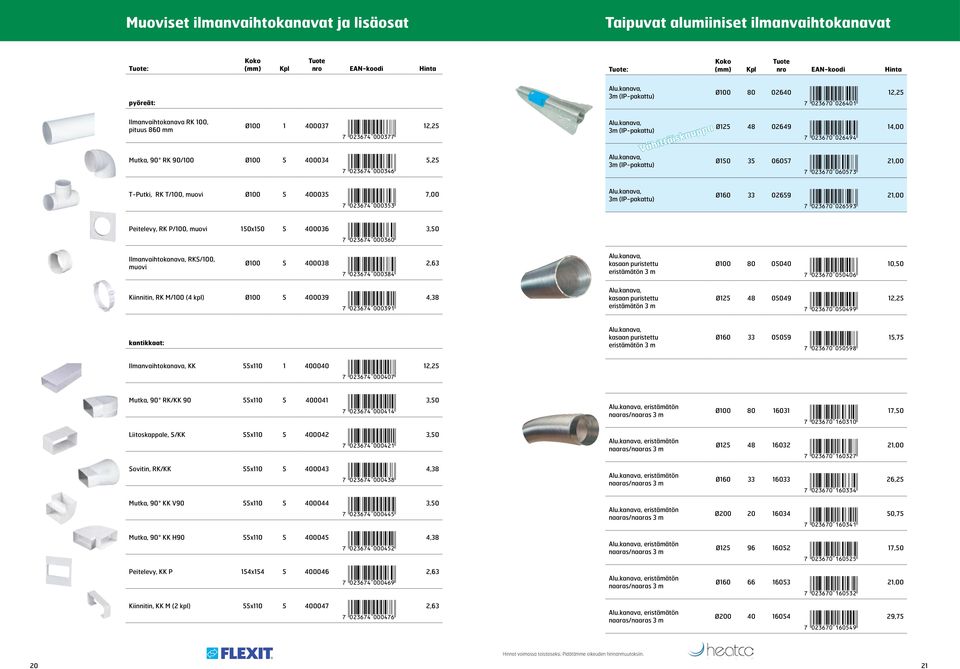960x669 pixels.
Task: Click quantity 96 for product 16052
Action: point(751,548)
